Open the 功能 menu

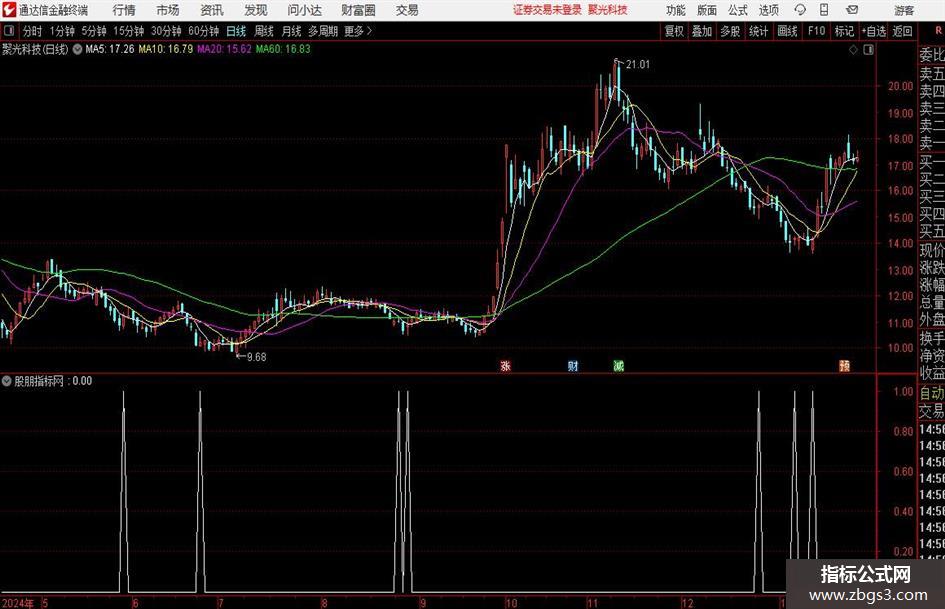676,10
